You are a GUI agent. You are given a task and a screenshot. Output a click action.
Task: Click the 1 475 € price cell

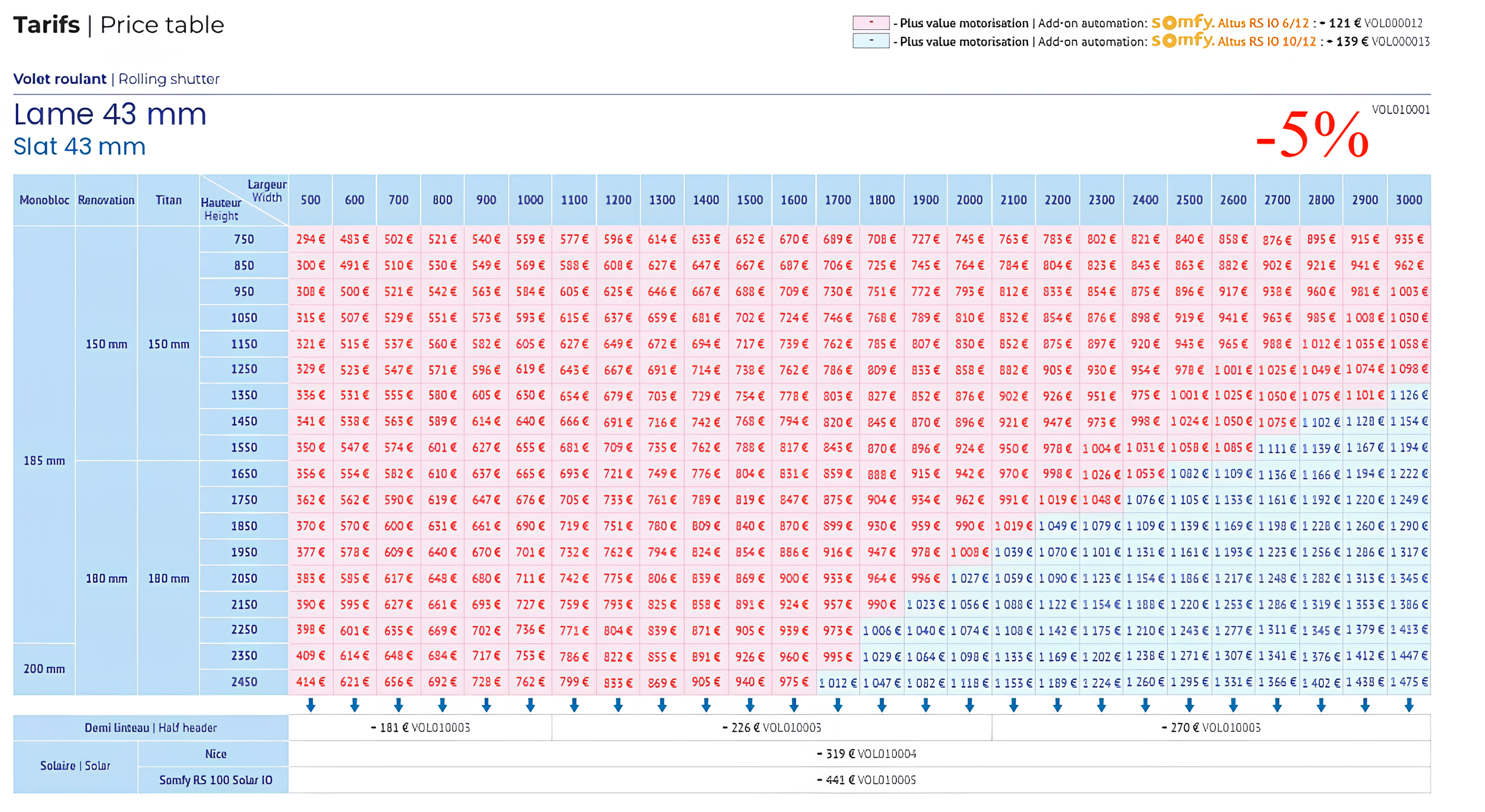coord(1409,682)
